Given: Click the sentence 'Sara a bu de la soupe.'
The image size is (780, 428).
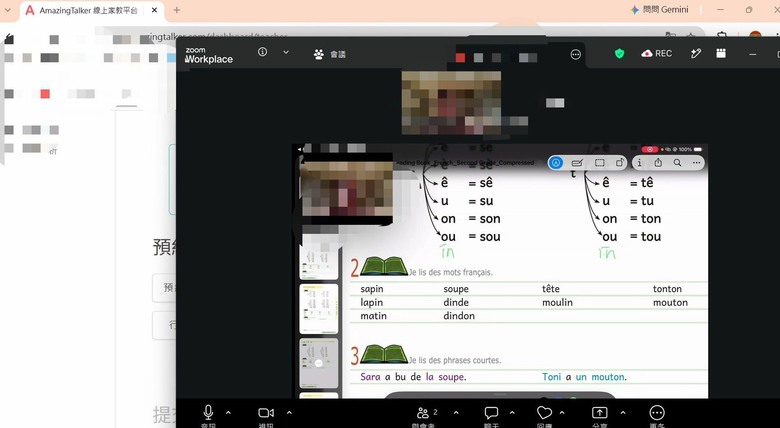Looking at the screenshot, I should click(x=413, y=377).
